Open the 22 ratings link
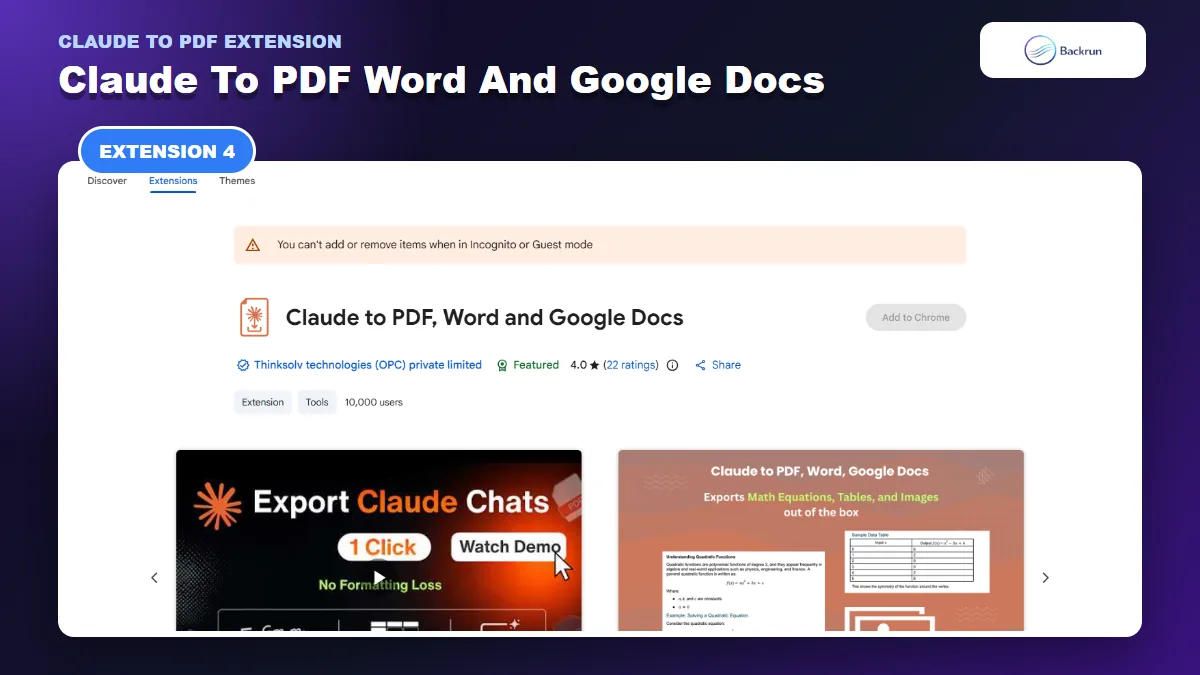 [x=632, y=365]
